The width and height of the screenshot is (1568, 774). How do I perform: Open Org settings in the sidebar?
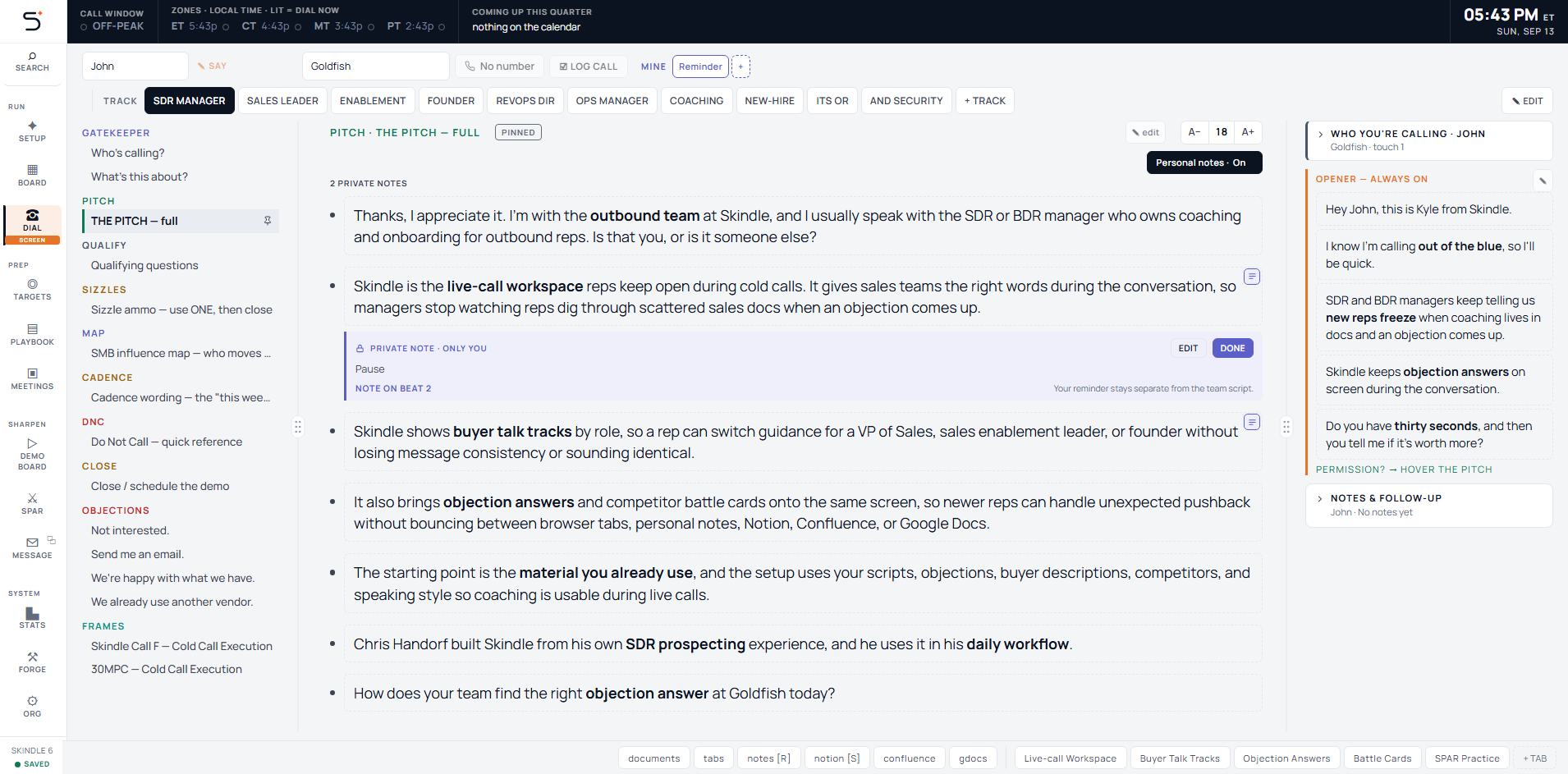[x=32, y=707]
